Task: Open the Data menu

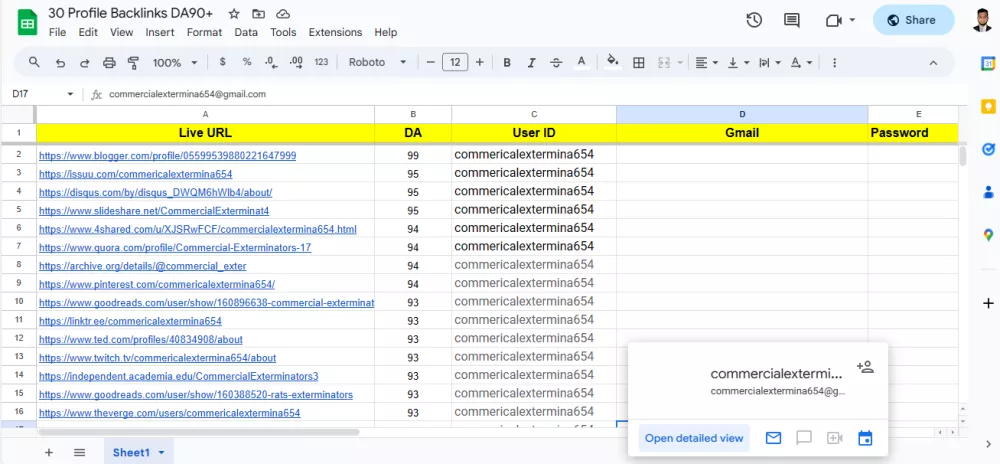Action: pos(246,32)
